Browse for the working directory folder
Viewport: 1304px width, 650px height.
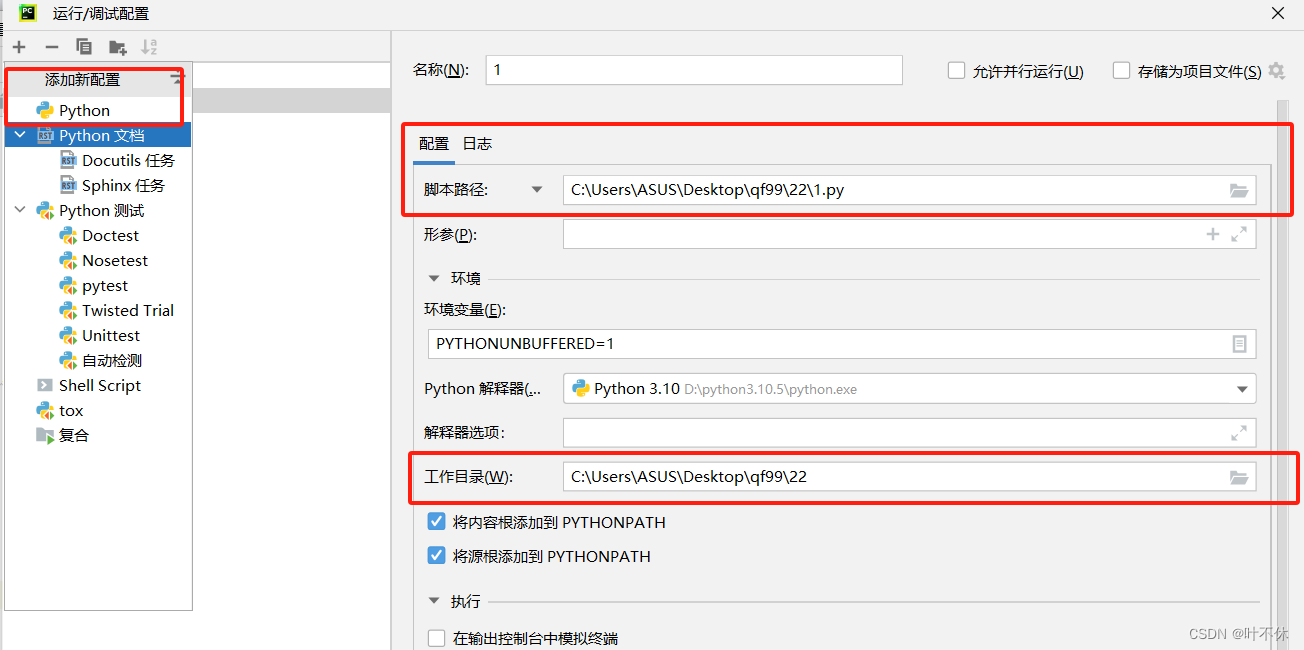[1240, 476]
